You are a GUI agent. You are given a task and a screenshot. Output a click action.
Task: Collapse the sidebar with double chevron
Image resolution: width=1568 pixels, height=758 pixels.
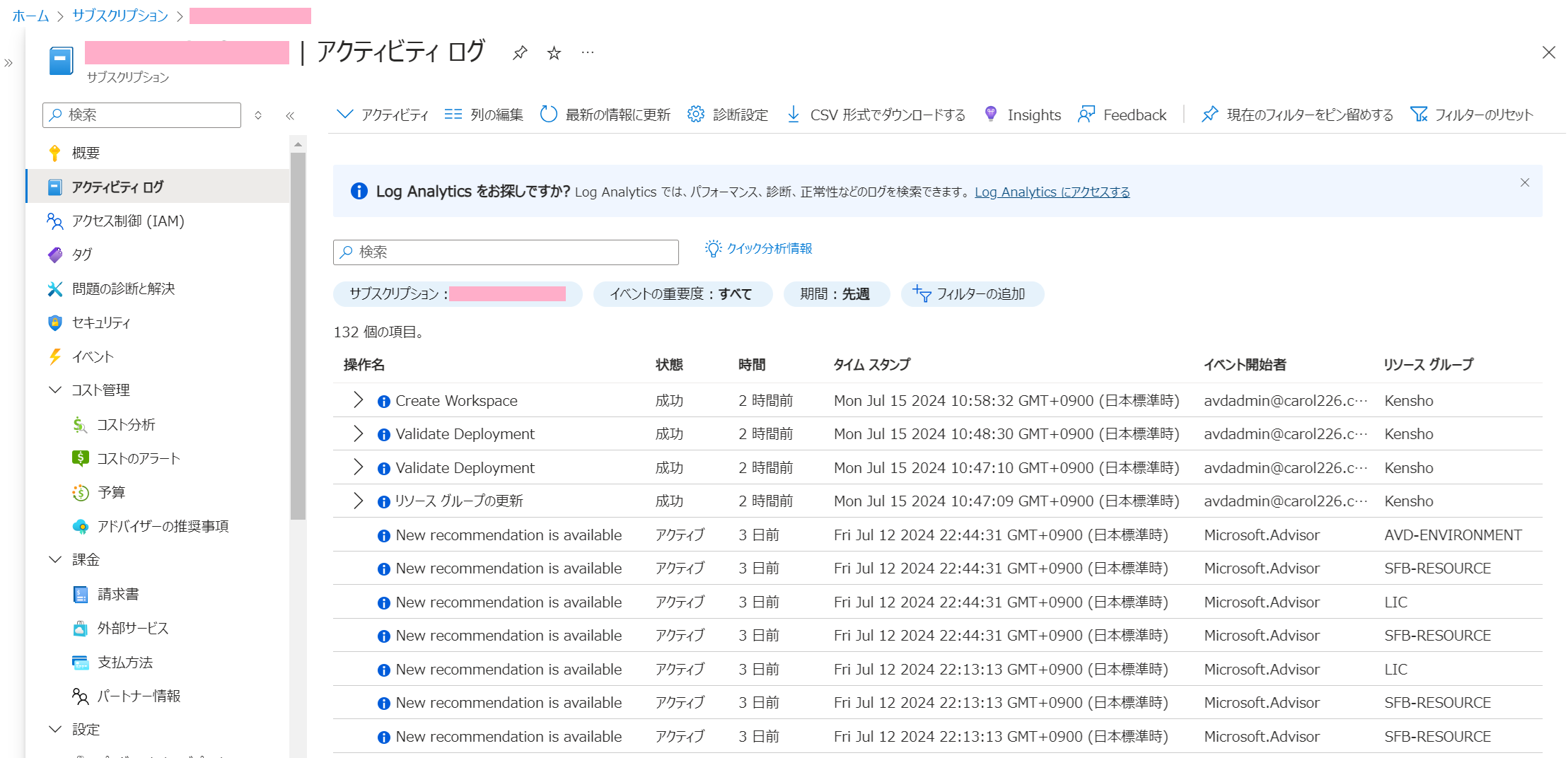click(x=290, y=115)
